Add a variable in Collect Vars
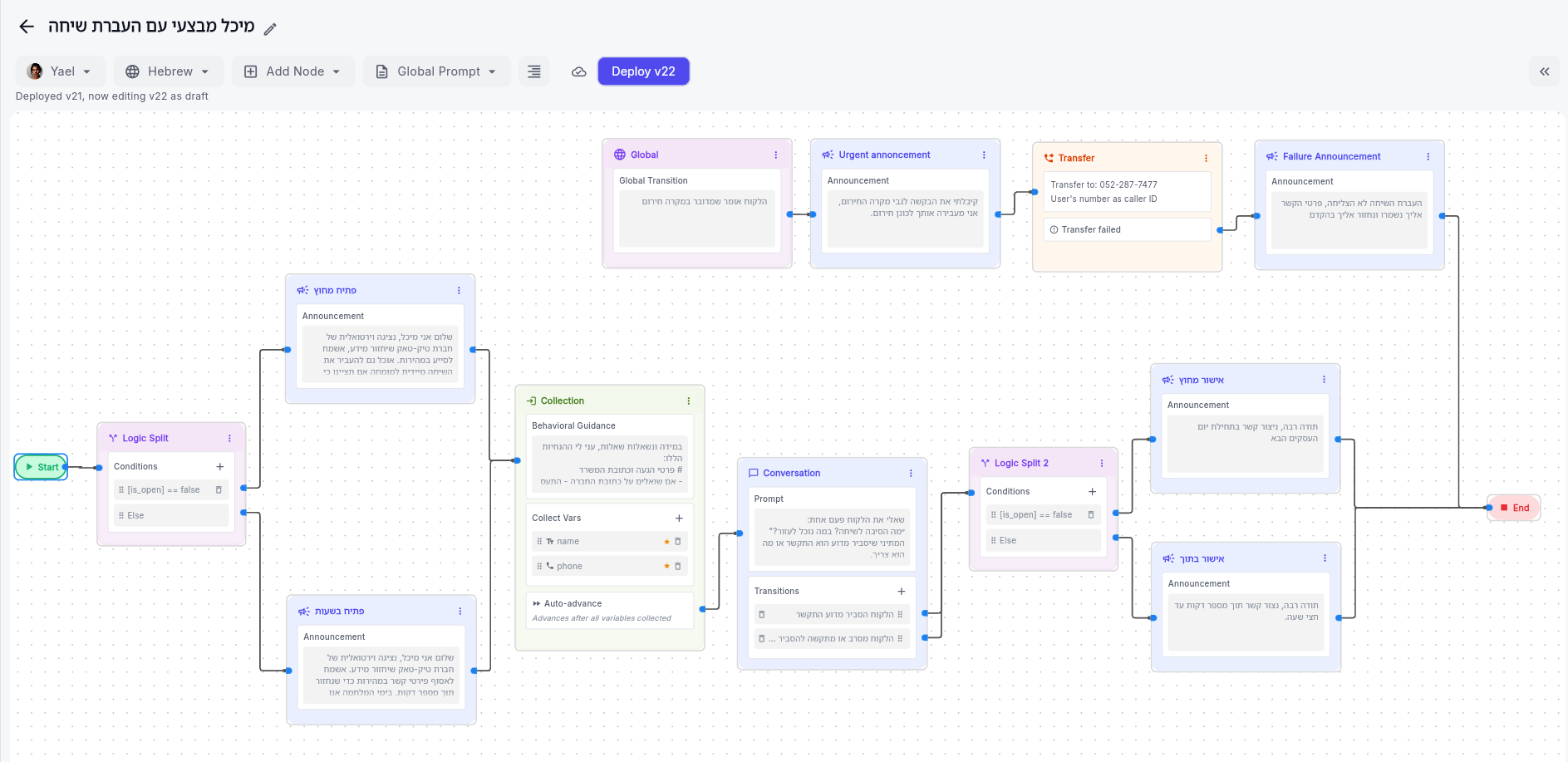Viewport: 1568px width, 762px height. (x=679, y=519)
